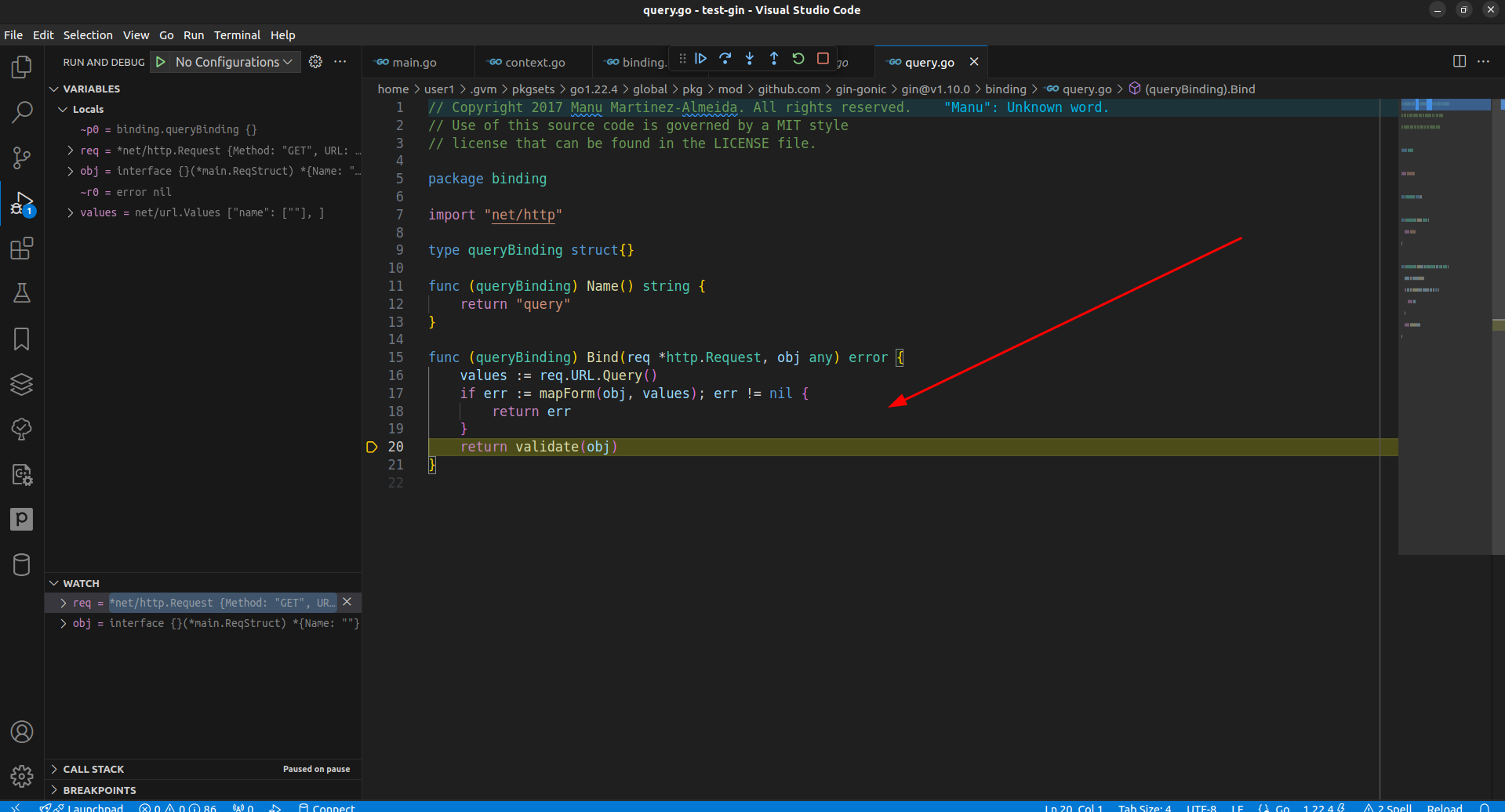Open the Selection menu
The image size is (1505, 812).
pyautogui.click(x=88, y=35)
